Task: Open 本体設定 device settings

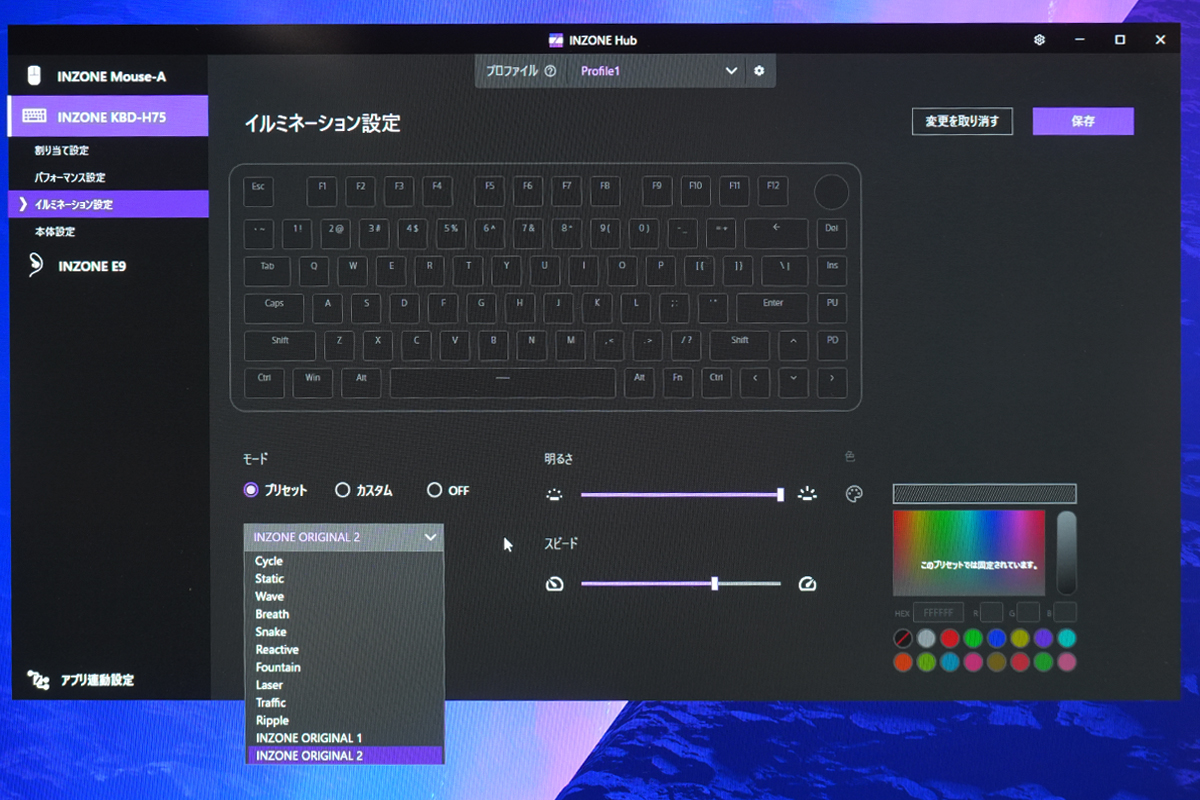Action: tap(55, 231)
